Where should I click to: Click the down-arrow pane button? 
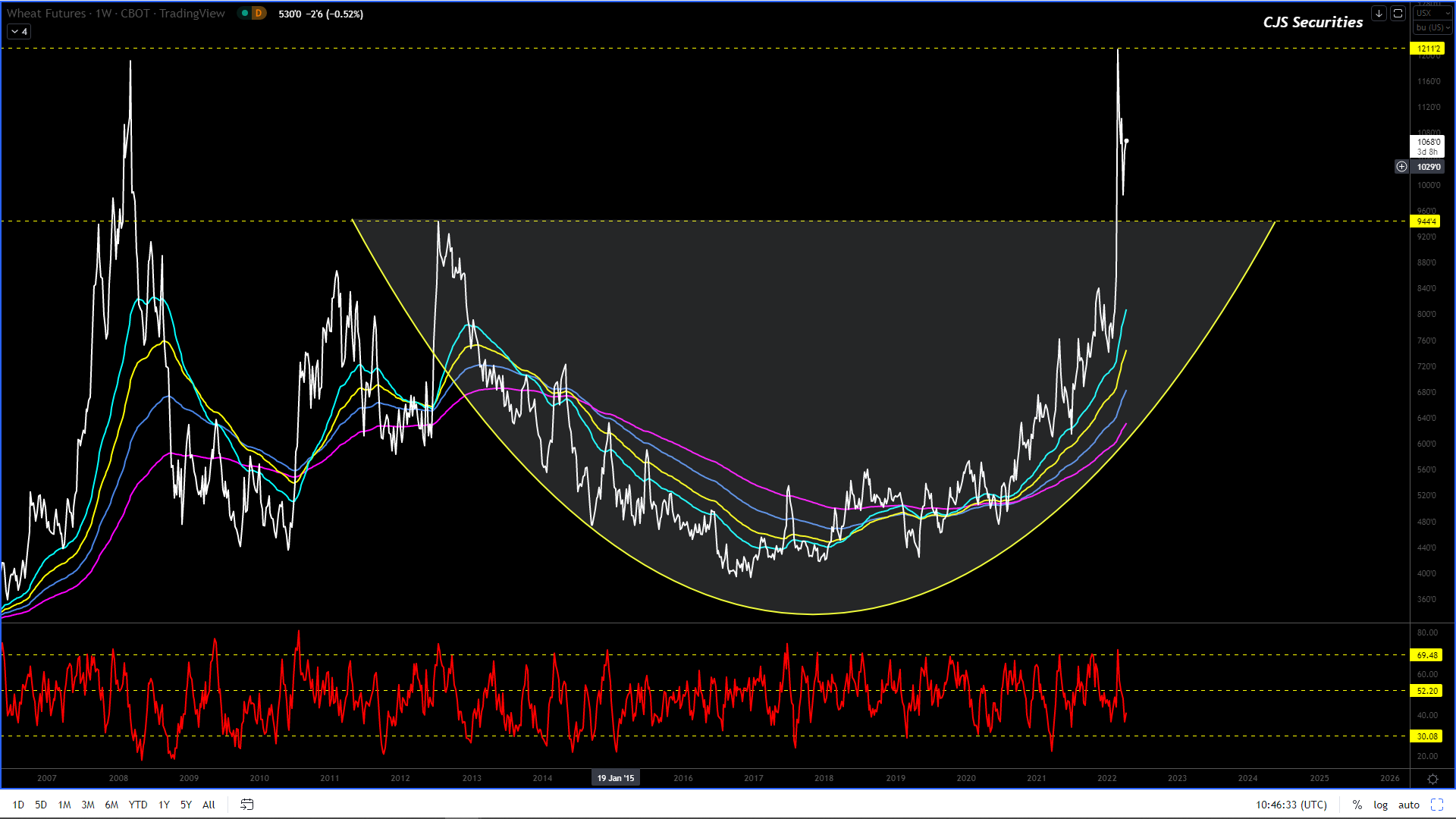(x=1379, y=14)
